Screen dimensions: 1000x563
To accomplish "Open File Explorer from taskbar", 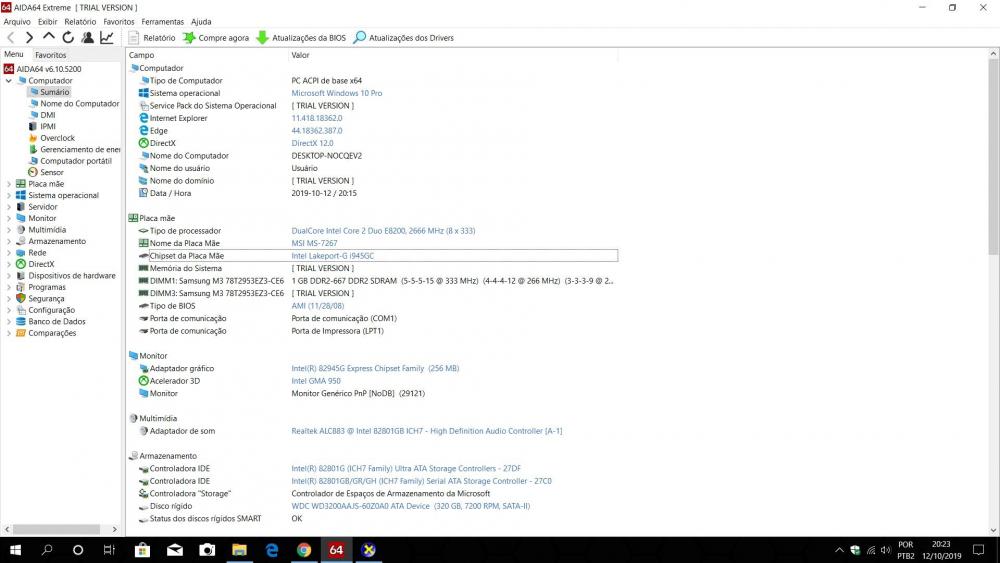I will pyautogui.click(x=239, y=550).
